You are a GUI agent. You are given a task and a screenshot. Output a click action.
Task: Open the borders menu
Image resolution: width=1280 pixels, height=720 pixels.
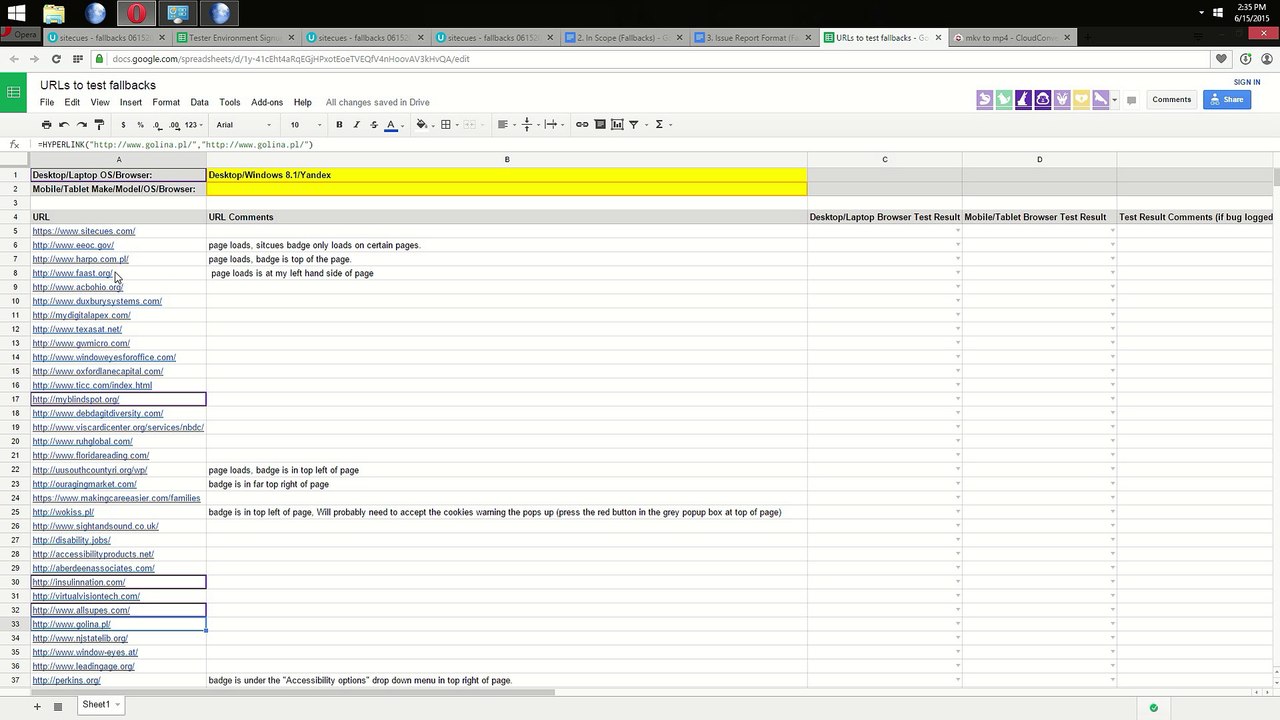click(x=448, y=125)
